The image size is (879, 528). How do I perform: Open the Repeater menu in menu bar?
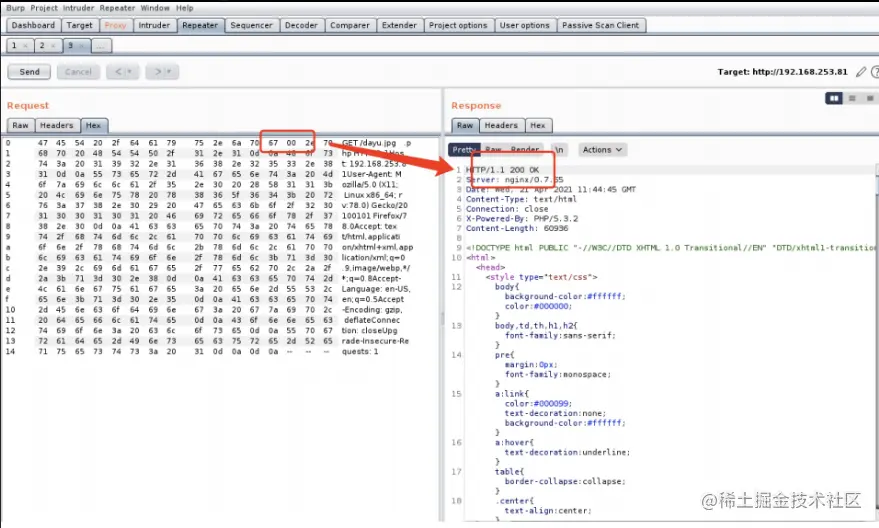click(x=117, y=8)
